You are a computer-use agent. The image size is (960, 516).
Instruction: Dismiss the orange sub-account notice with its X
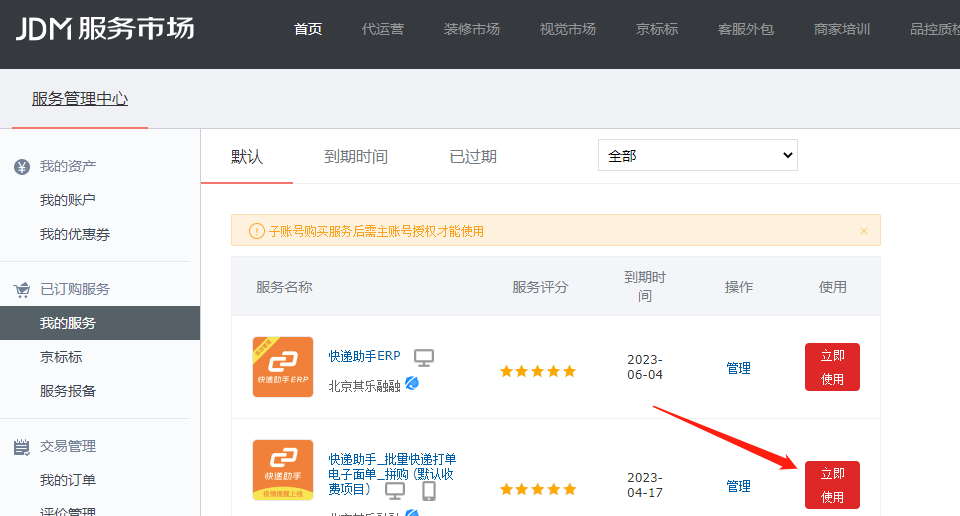864,231
